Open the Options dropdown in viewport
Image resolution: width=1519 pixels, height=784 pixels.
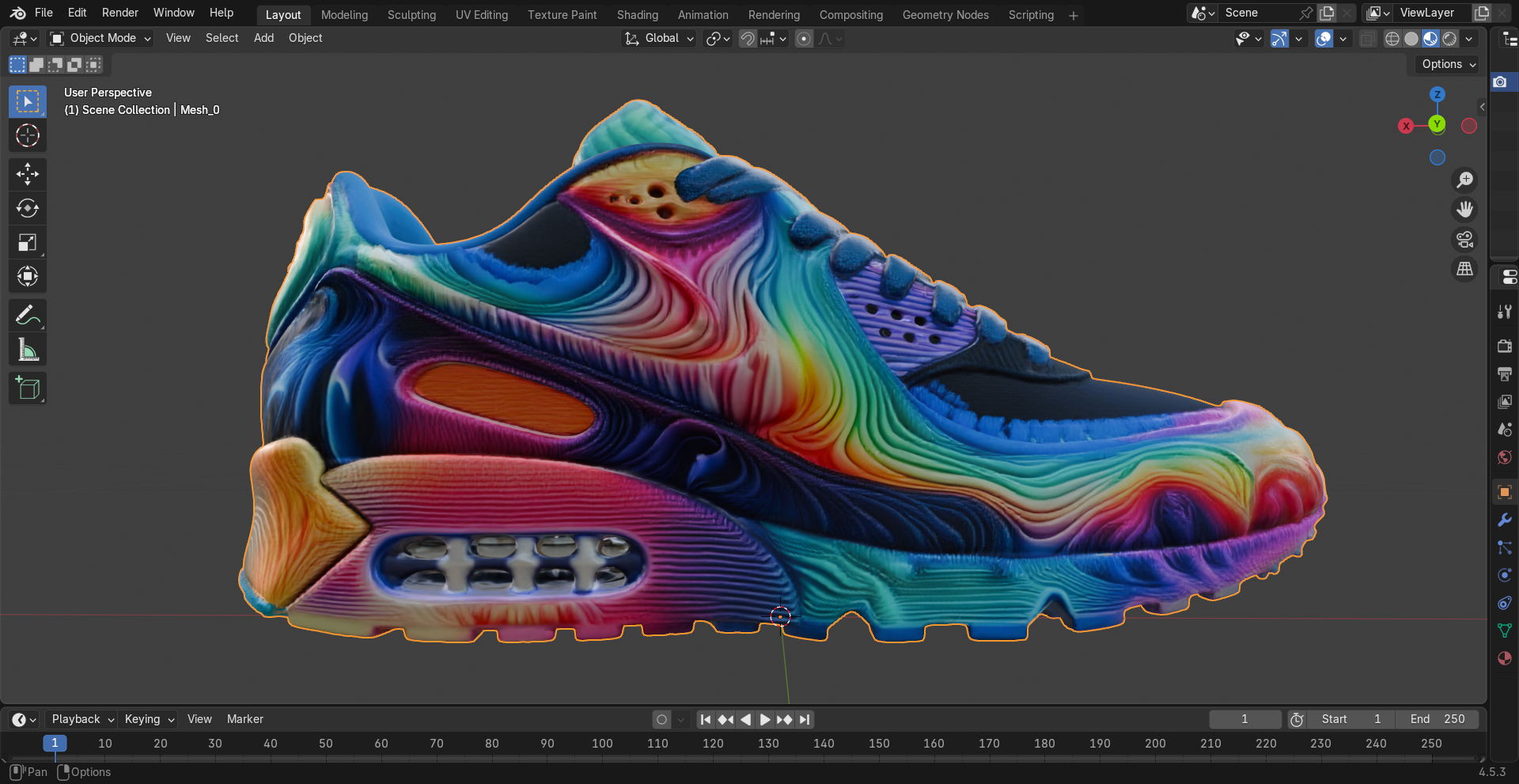[x=1449, y=64]
